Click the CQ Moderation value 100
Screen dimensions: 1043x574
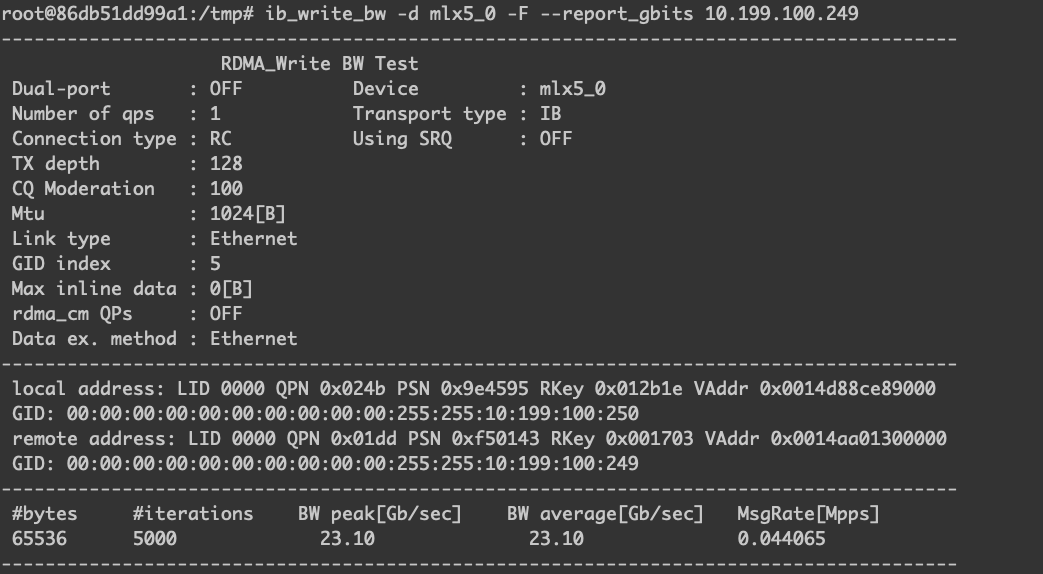[x=226, y=189]
